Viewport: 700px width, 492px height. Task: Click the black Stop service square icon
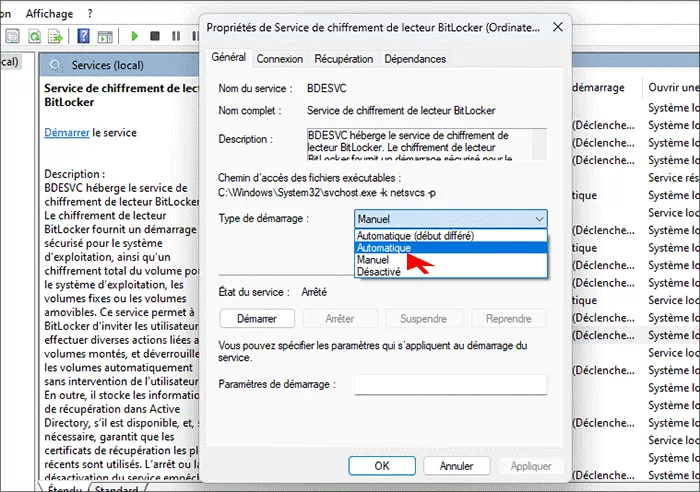(x=155, y=36)
